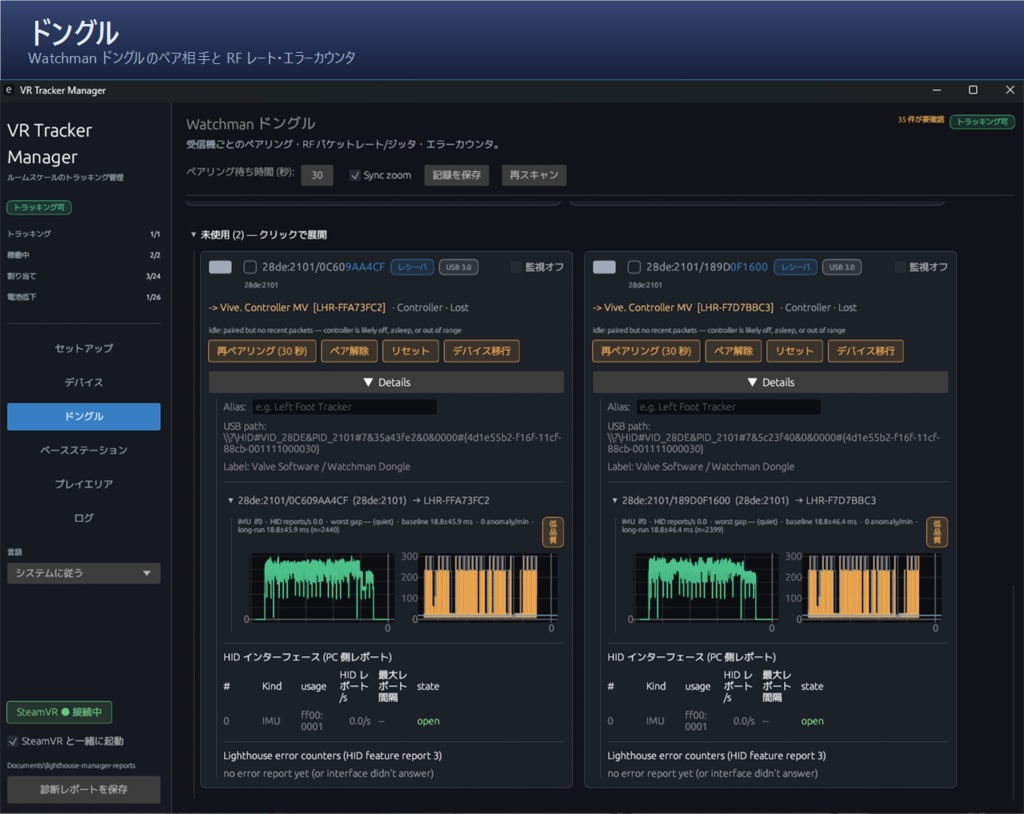Toggle the Sync zoom checkbox
1024x814 pixels.
[x=355, y=175]
